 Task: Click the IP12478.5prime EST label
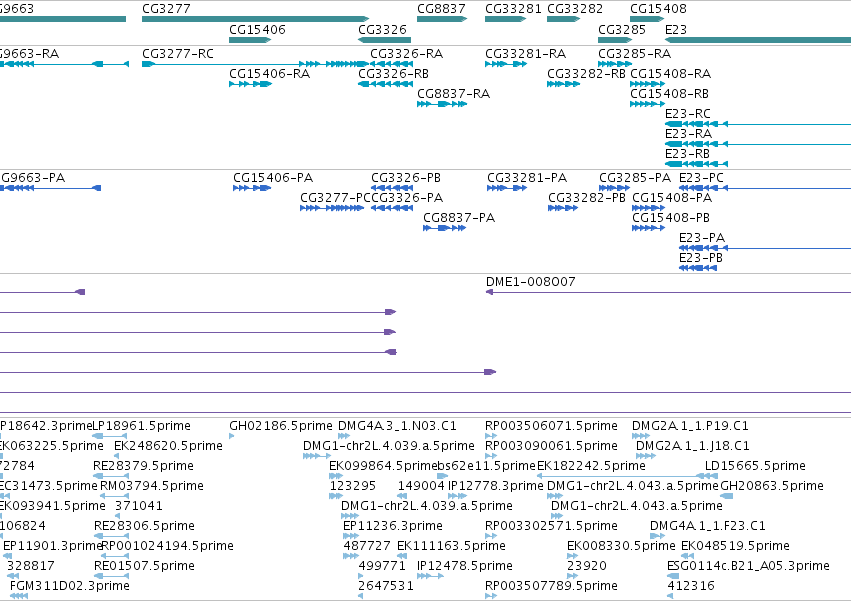click(465, 566)
